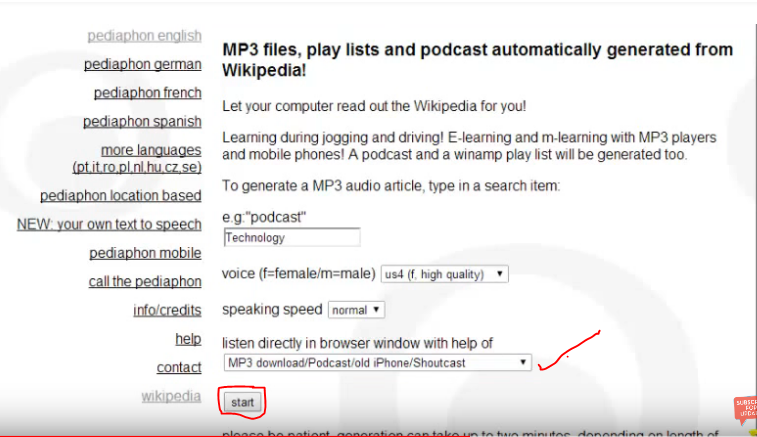Open the pediaphon english link
The height and width of the screenshot is (437, 757).
144,36
